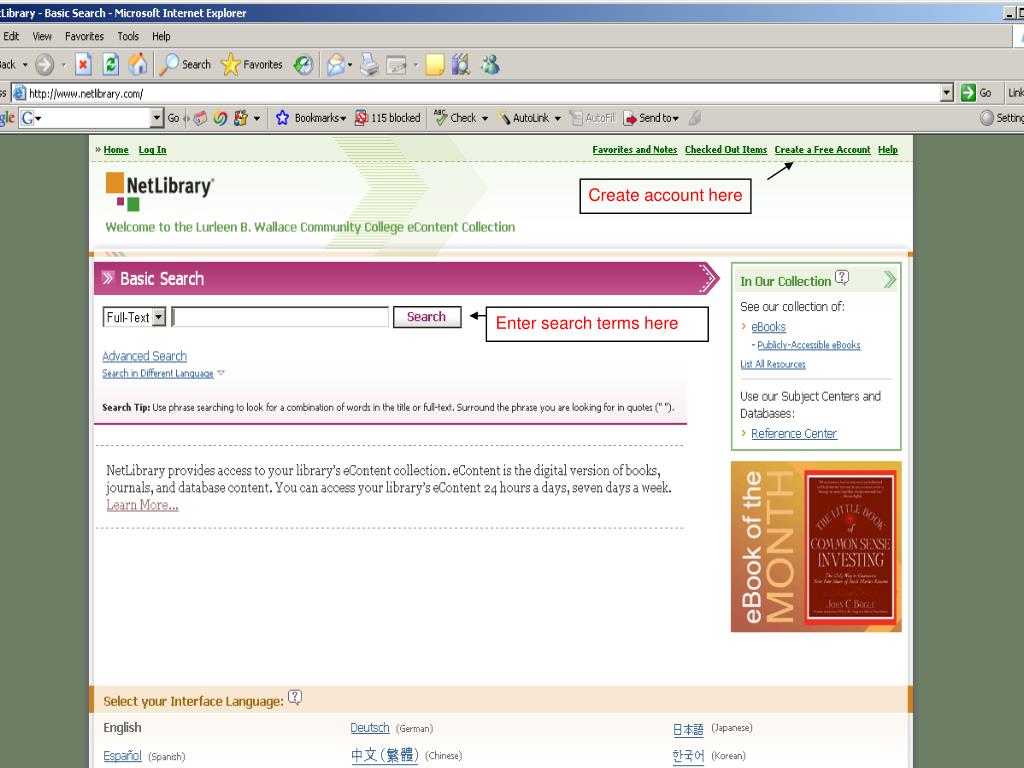This screenshot has height=768, width=1024.
Task: Click the page Help link
Action: [x=888, y=150]
